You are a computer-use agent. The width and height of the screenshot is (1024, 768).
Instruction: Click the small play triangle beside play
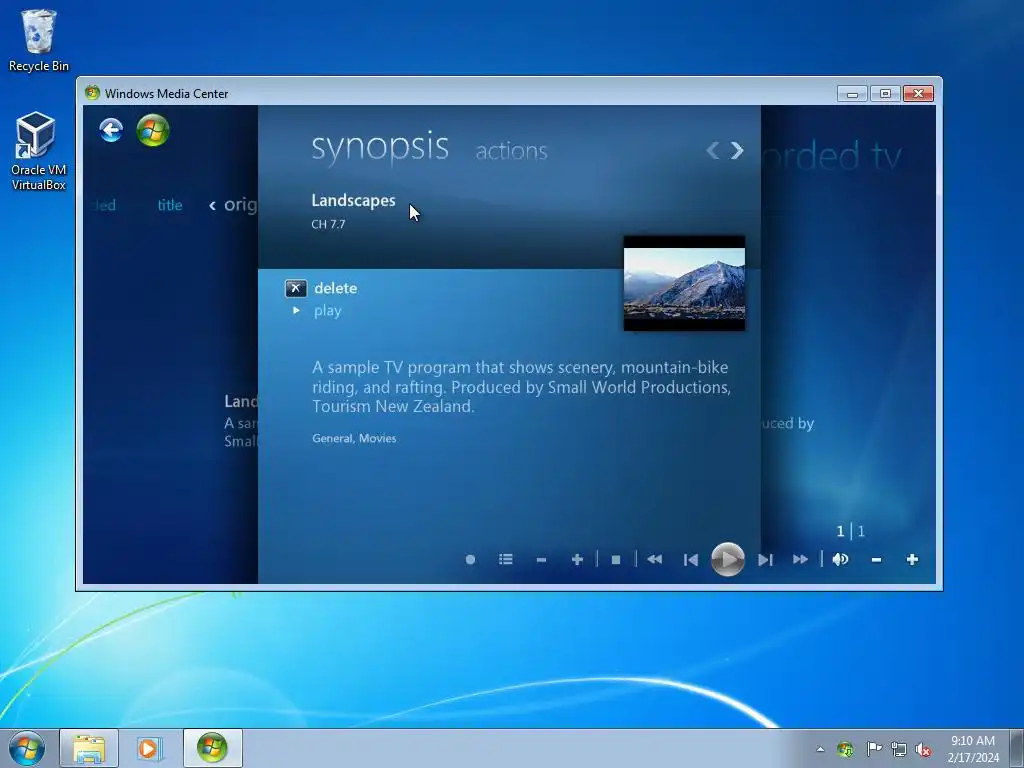(296, 310)
